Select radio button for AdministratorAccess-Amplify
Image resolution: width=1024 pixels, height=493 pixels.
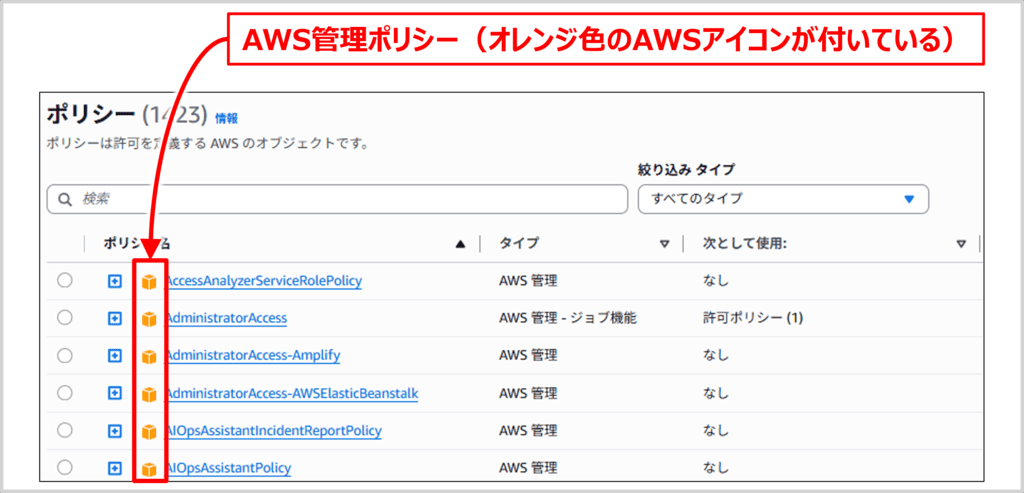pyautogui.click(x=65, y=356)
